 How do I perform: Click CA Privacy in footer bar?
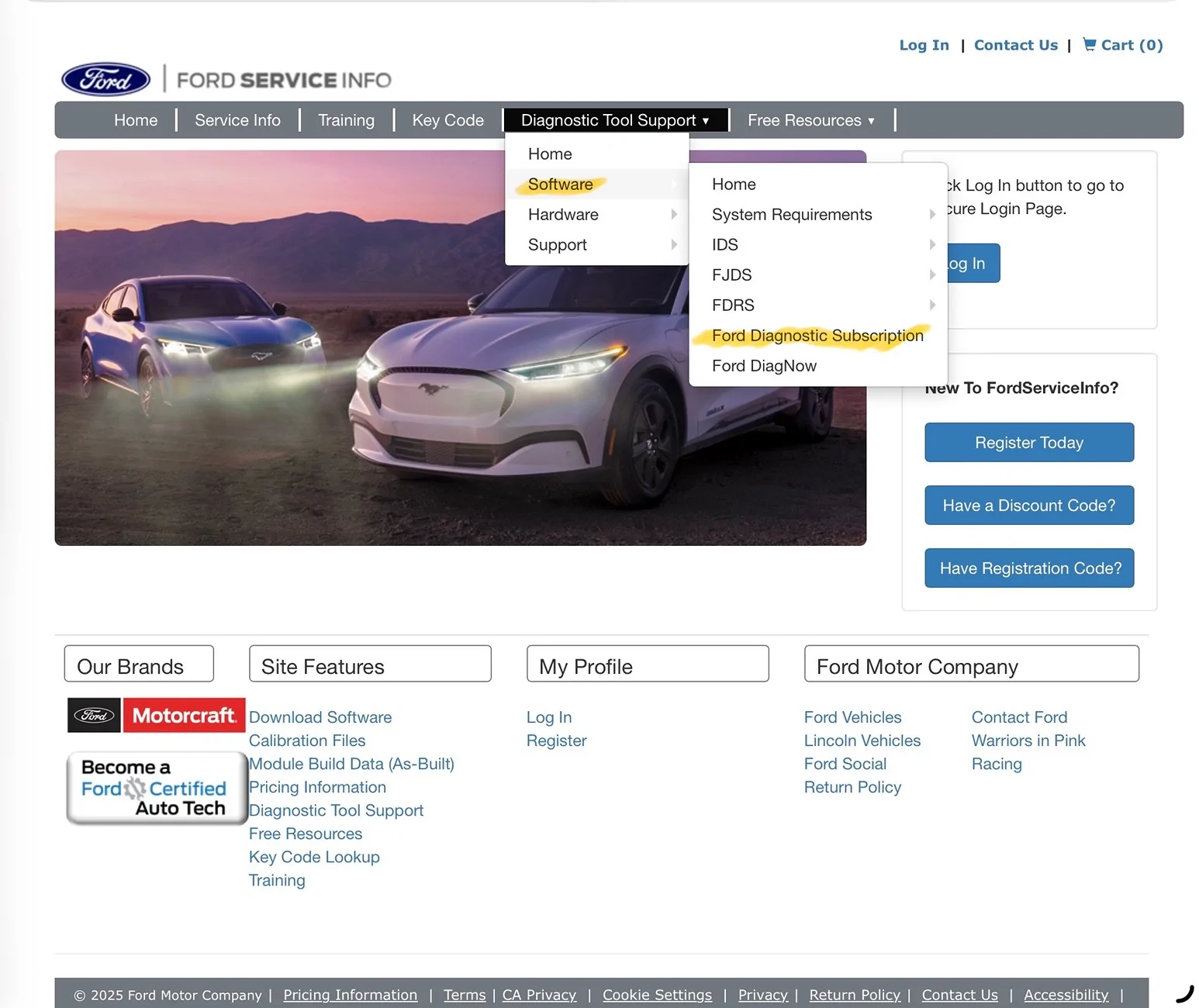coord(539,995)
